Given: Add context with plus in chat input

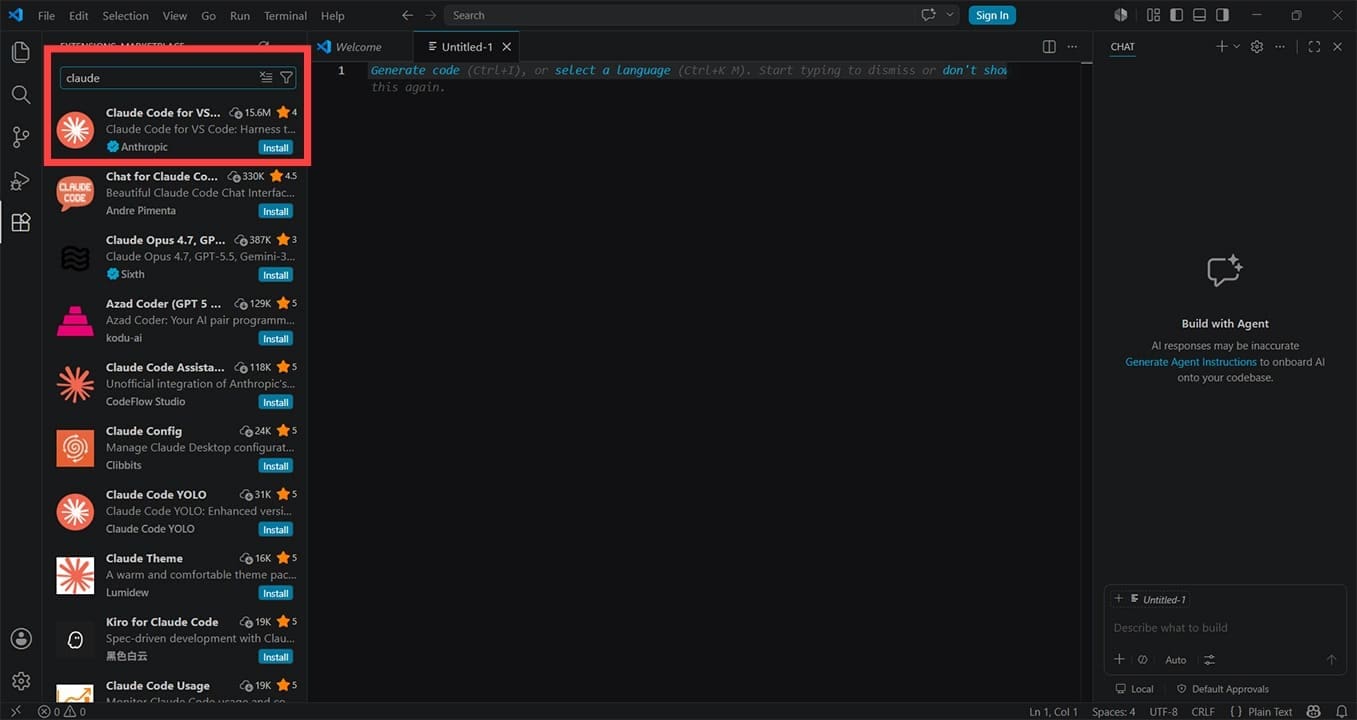Looking at the screenshot, I should click(x=1119, y=659).
